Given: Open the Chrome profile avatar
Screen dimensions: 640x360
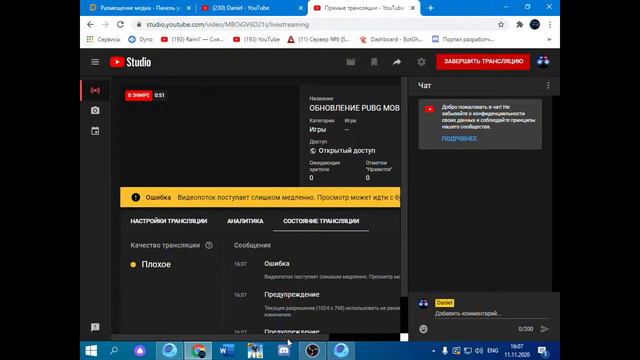Looking at the screenshot, I should point(535,24).
